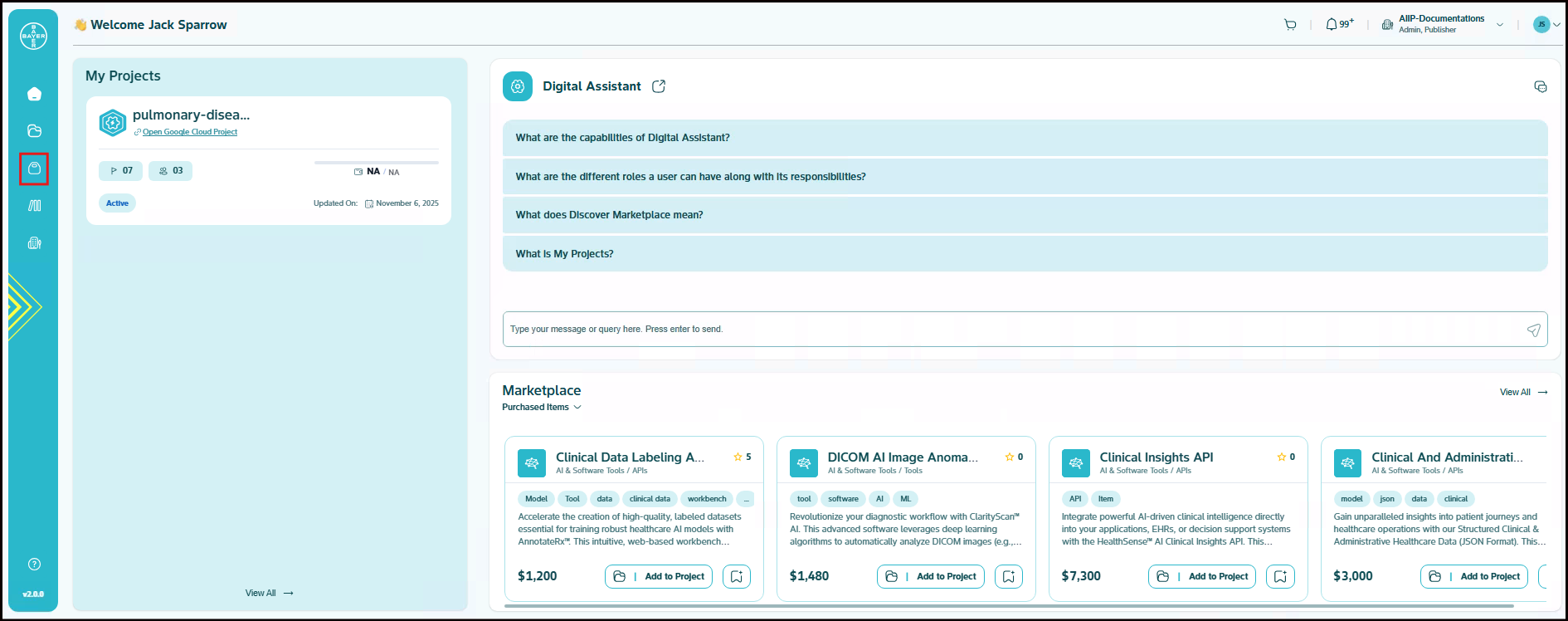
Task: Bookmark the Clinical Data Labeling item
Action: [737, 576]
